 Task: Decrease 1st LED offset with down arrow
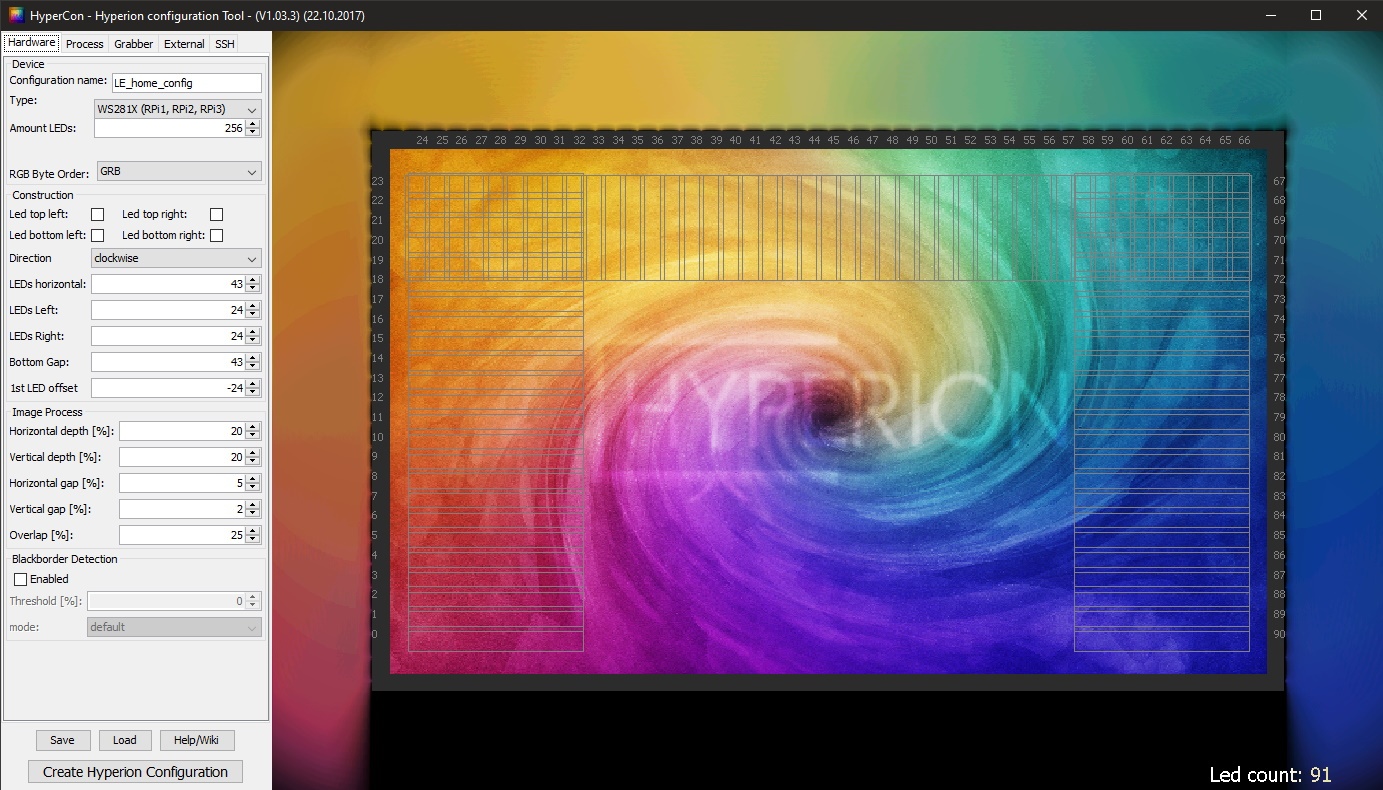pyautogui.click(x=253, y=393)
